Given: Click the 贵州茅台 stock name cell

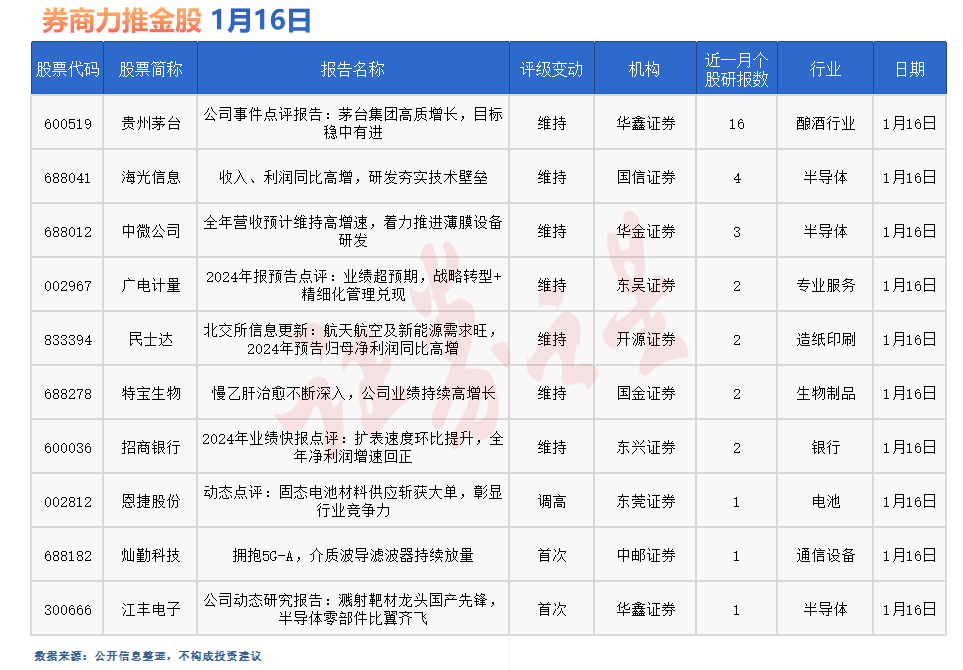Looking at the screenshot, I should point(151,123).
